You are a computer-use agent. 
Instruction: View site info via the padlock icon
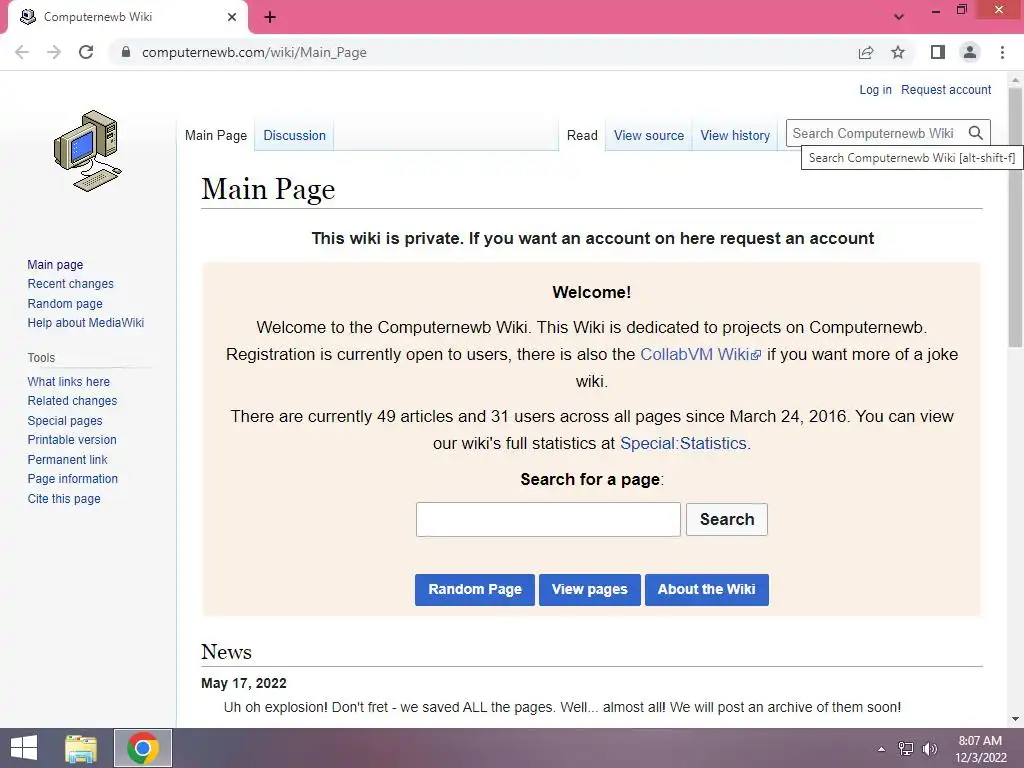(x=126, y=52)
